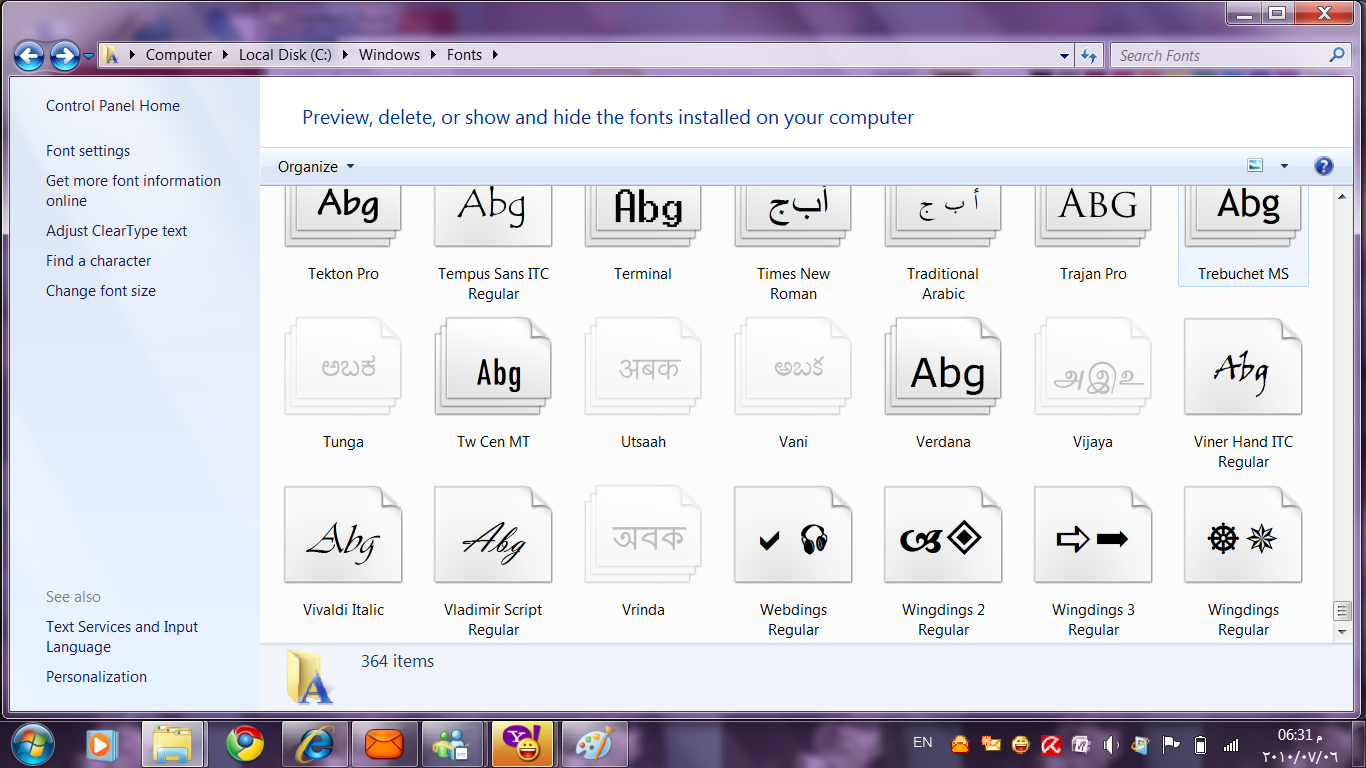The height and width of the screenshot is (768, 1366).
Task: Select the Trajan Pro font icon
Action: [x=1093, y=217]
